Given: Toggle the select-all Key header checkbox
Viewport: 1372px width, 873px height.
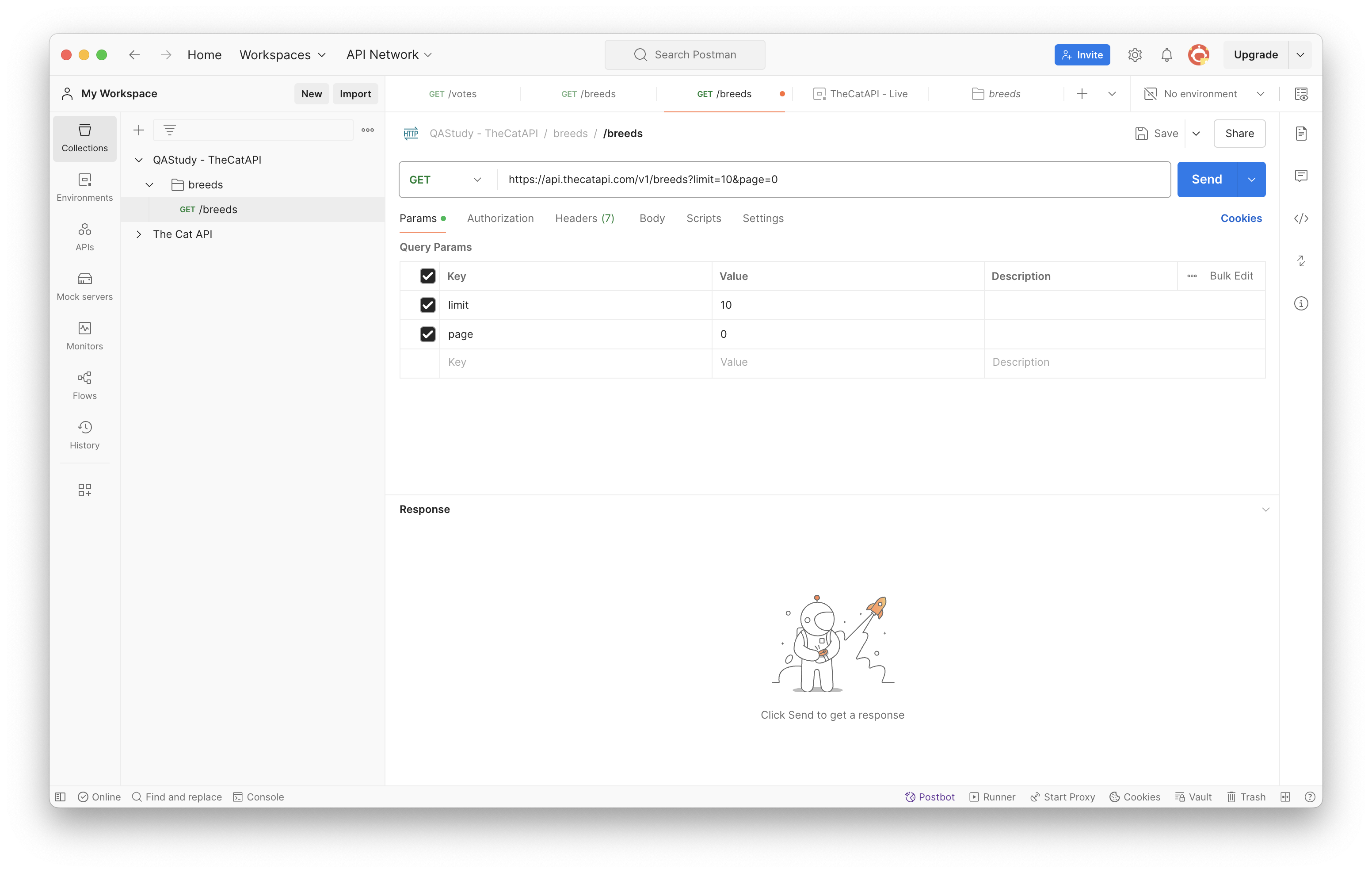Looking at the screenshot, I should [x=427, y=276].
